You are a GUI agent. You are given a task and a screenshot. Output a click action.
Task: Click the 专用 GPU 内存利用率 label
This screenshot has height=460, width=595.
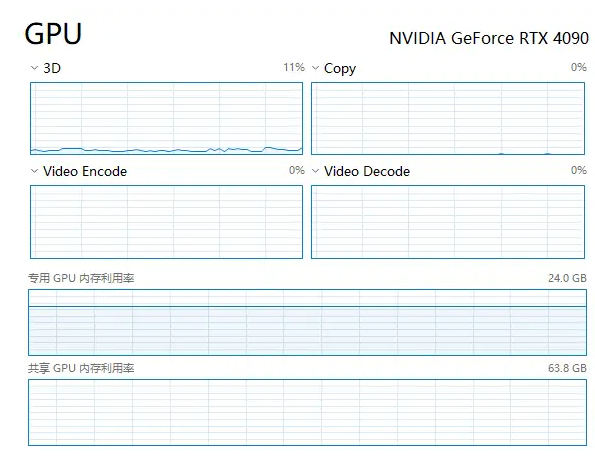click(81, 278)
